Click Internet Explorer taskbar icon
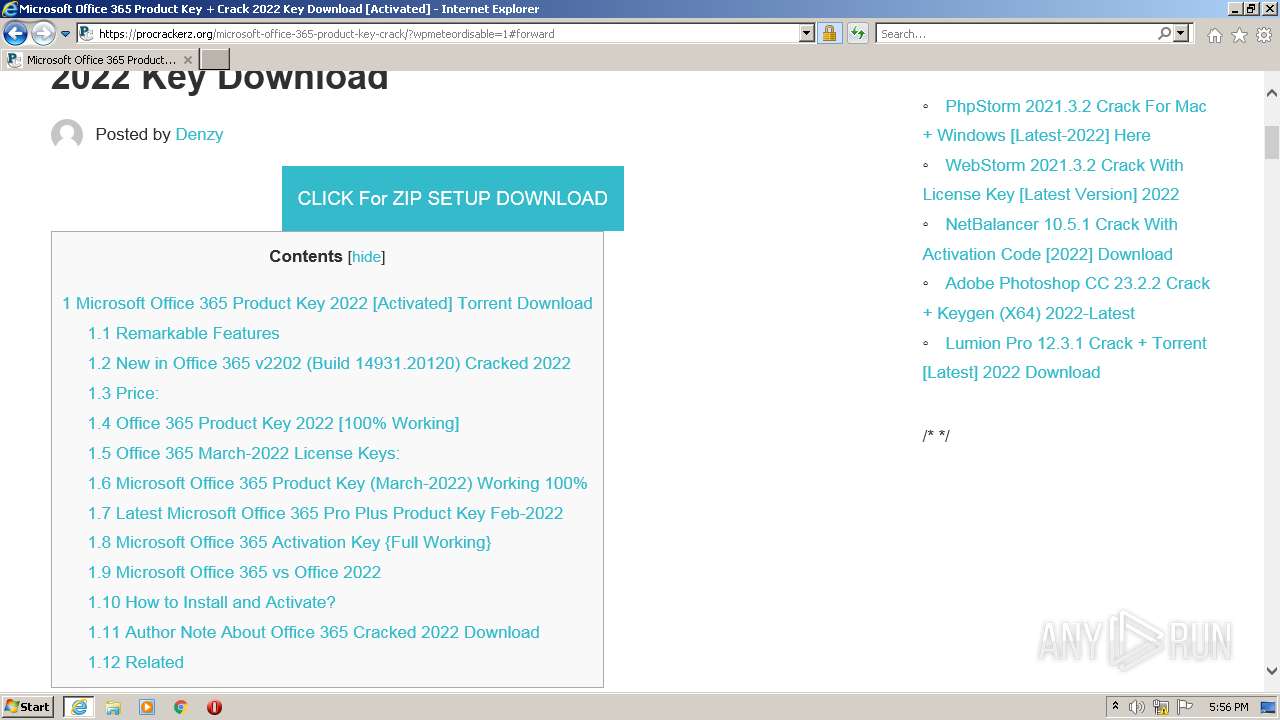The height and width of the screenshot is (720, 1280). 79,706
